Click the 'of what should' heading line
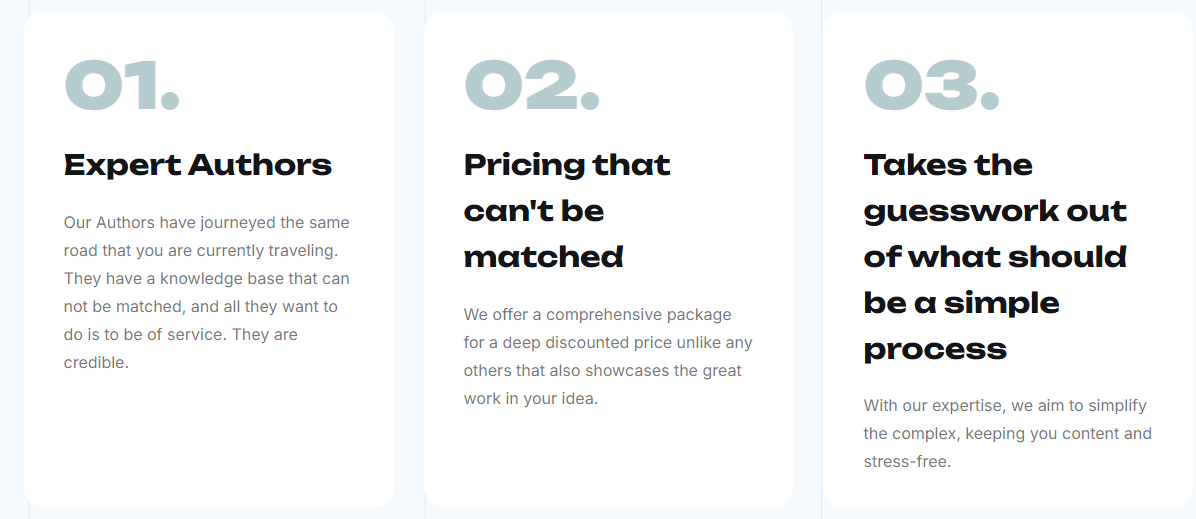 [x=995, y=257]
